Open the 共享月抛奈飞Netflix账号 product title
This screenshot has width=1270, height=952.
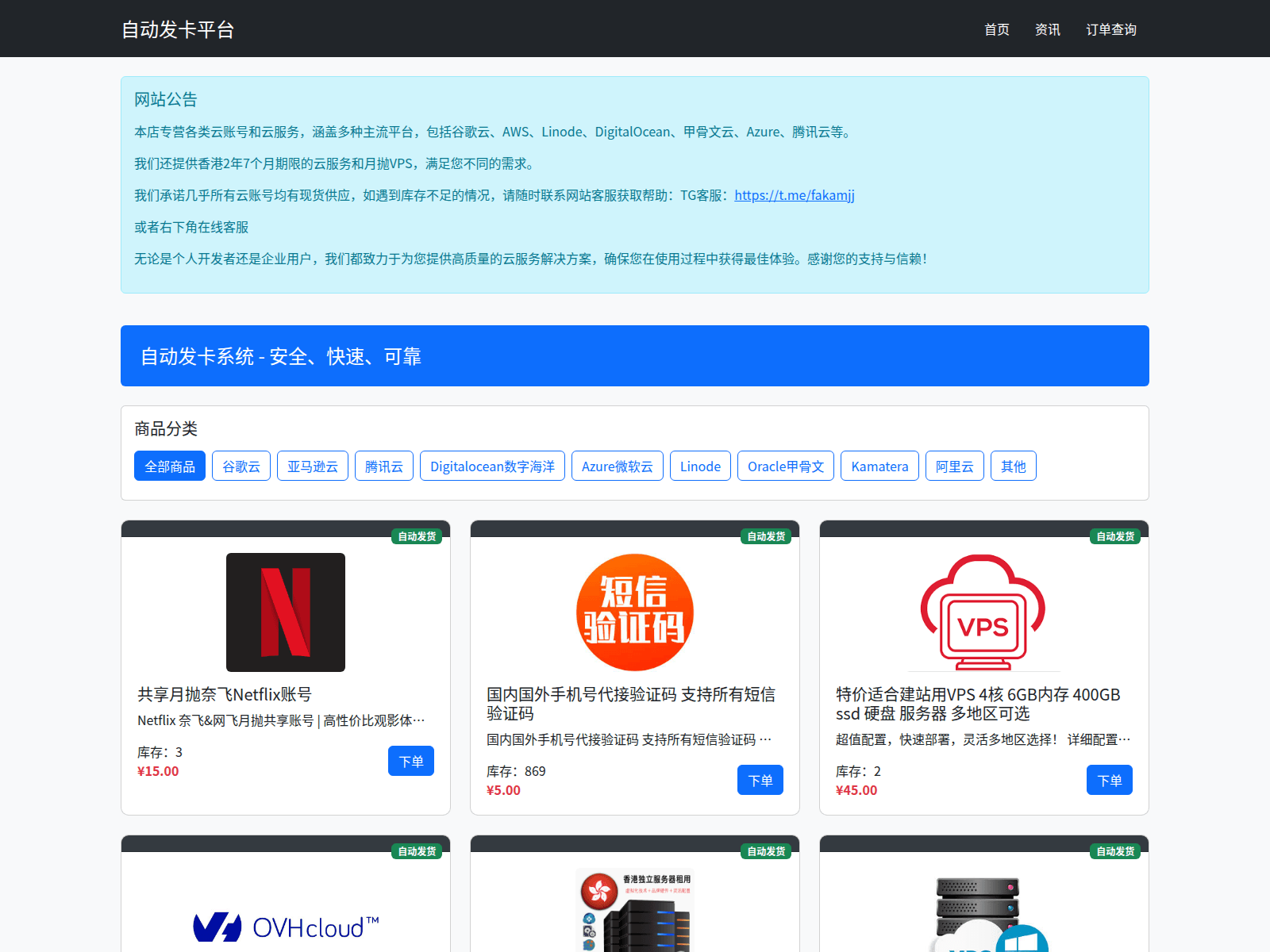tap(225, 694)
